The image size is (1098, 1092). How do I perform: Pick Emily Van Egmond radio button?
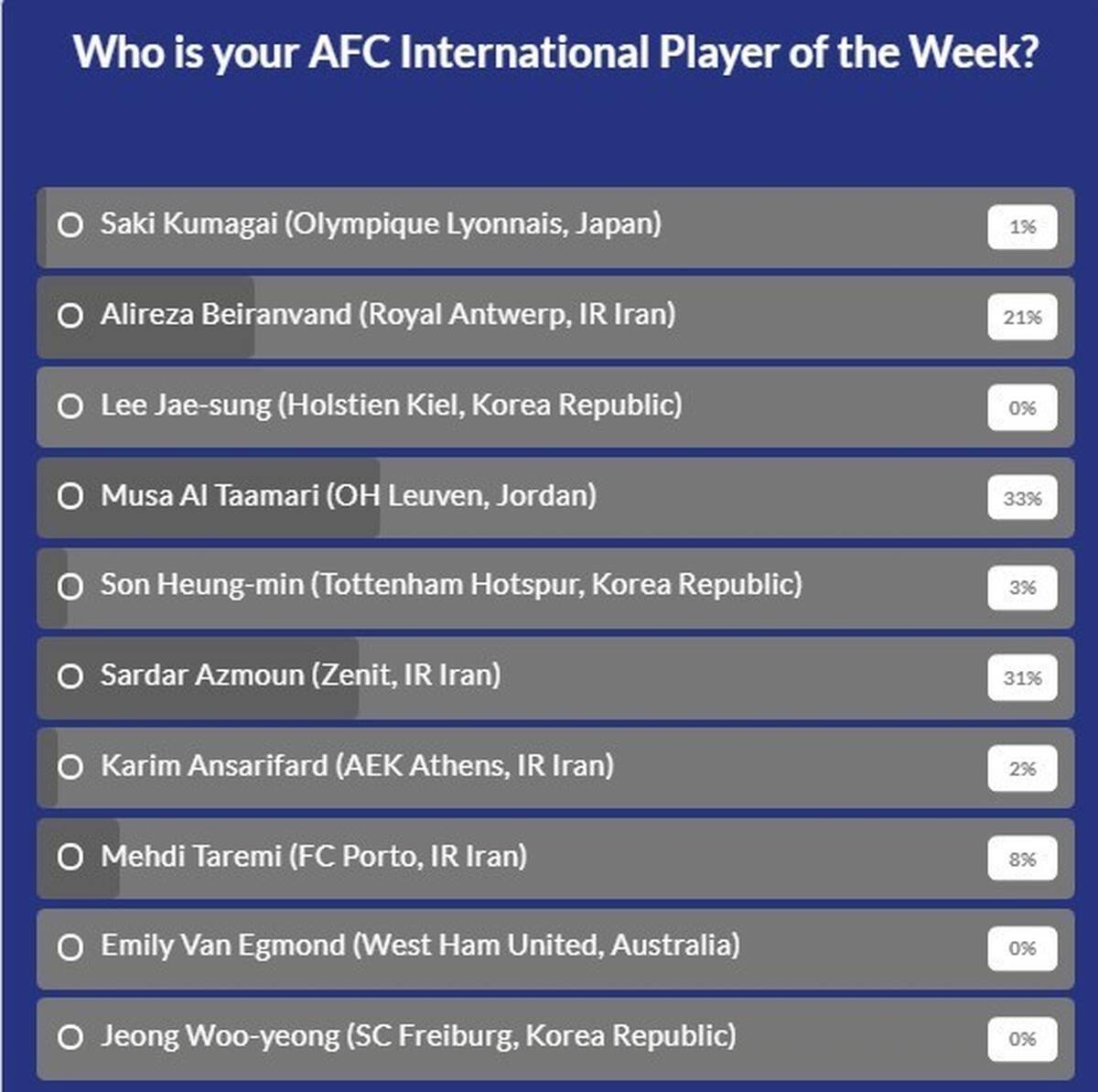70,946
